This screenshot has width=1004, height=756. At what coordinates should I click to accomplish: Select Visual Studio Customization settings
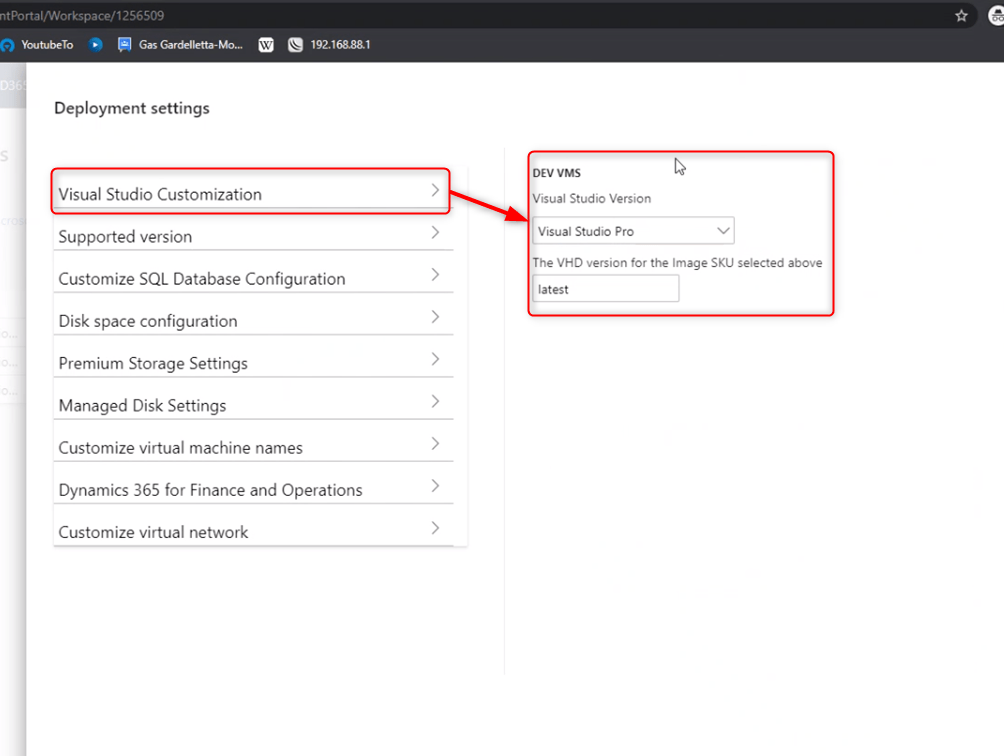[x=160, y=194]
